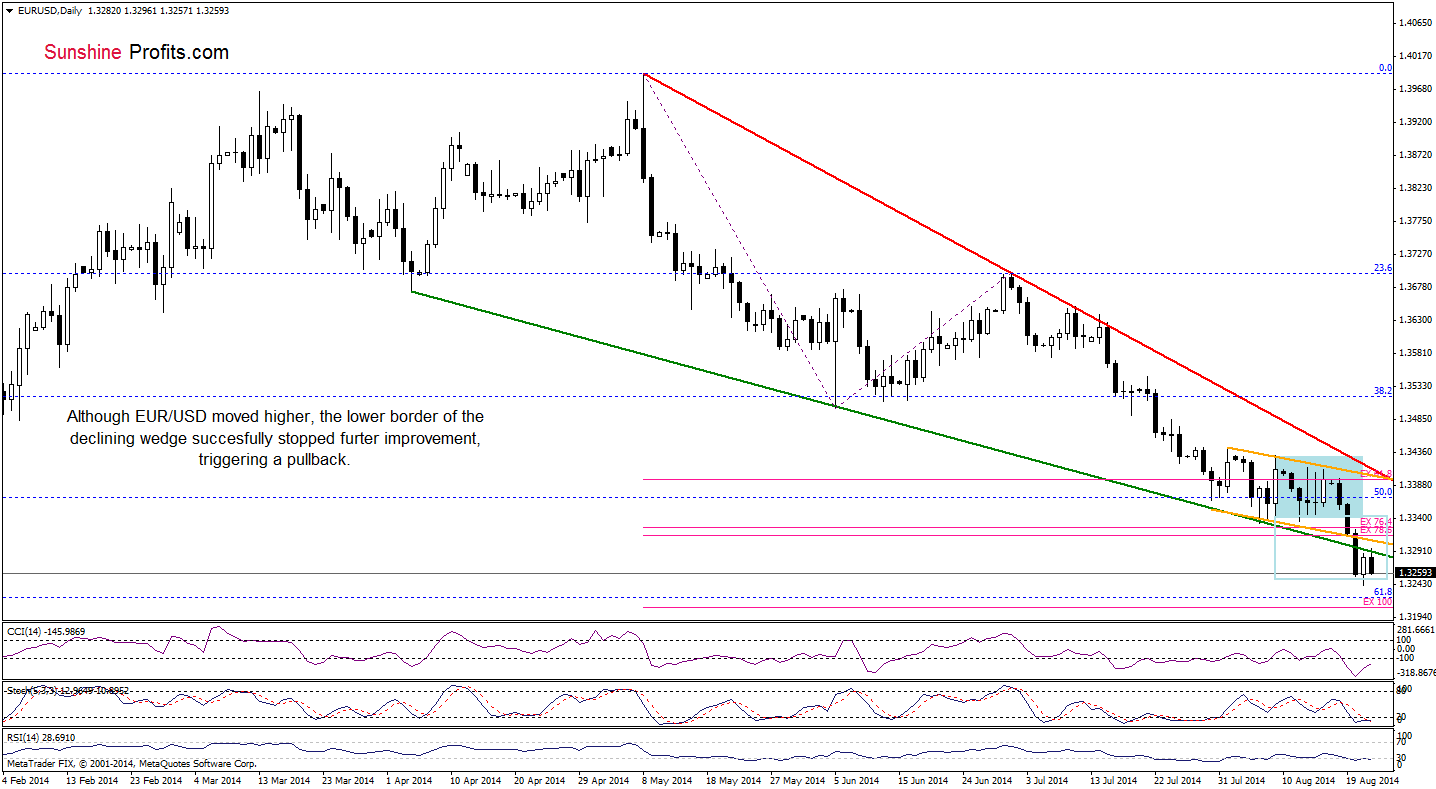Click the 27 May 2014 date label

tap(797, 779)
